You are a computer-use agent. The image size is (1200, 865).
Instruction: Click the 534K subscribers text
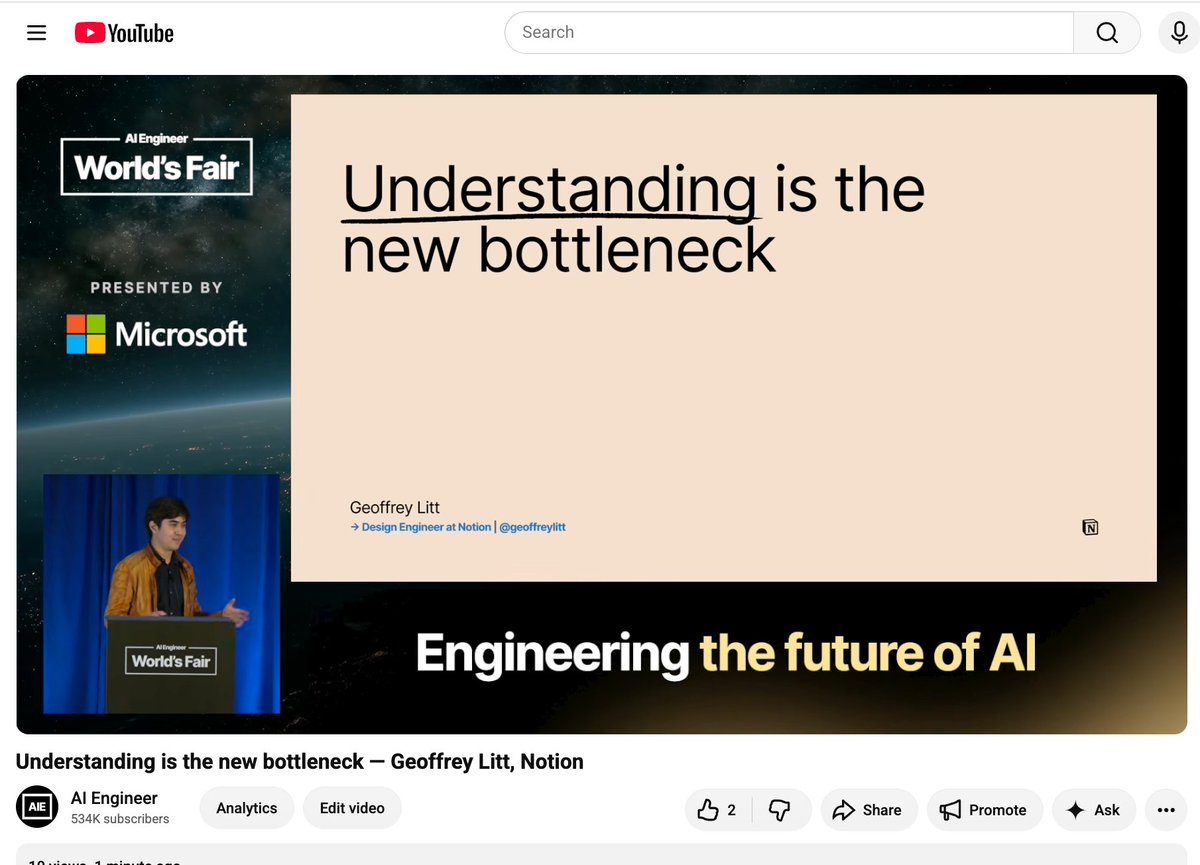coord(120,819)
